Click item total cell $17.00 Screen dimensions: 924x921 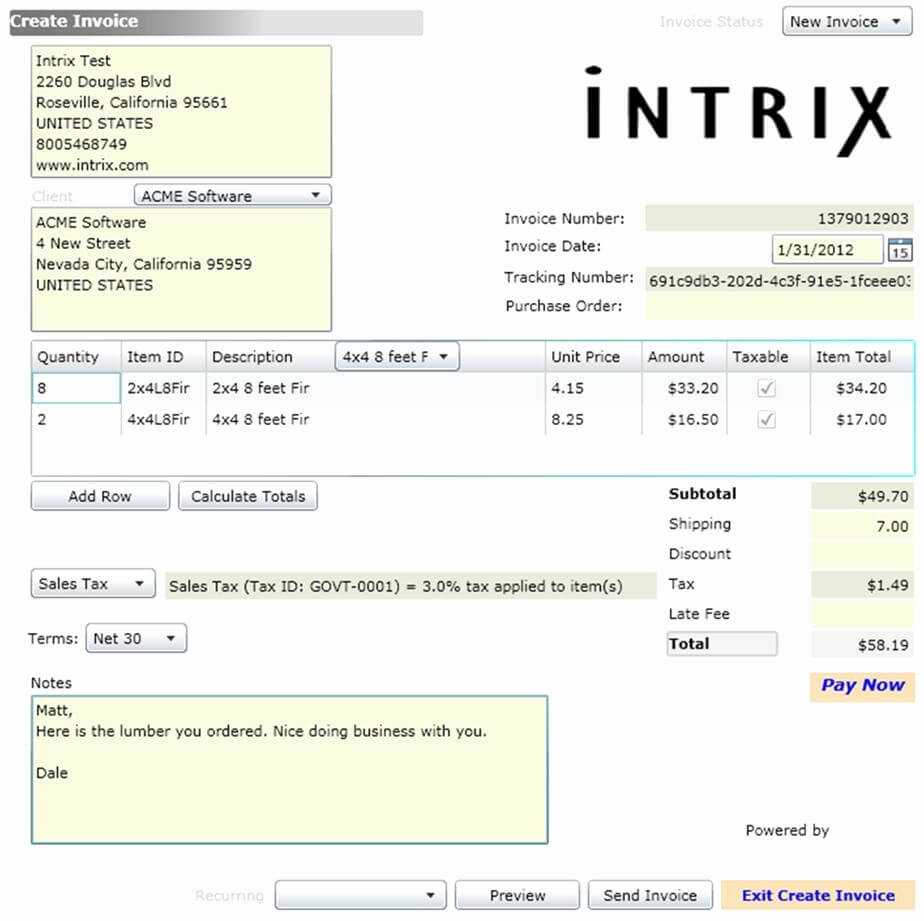click(x=862, y=420)
